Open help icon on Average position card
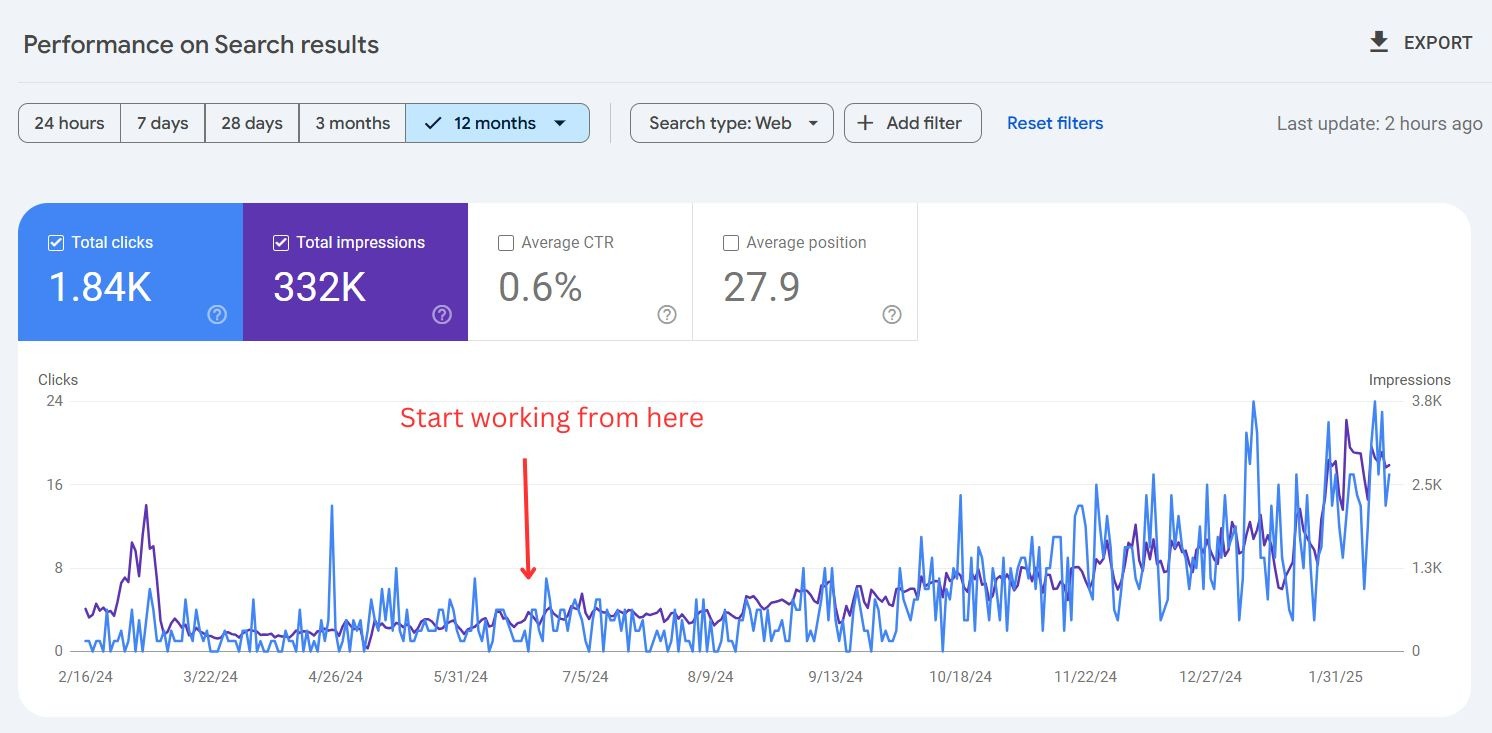This screenshot has width=1492, height=733. coord(892,315)
